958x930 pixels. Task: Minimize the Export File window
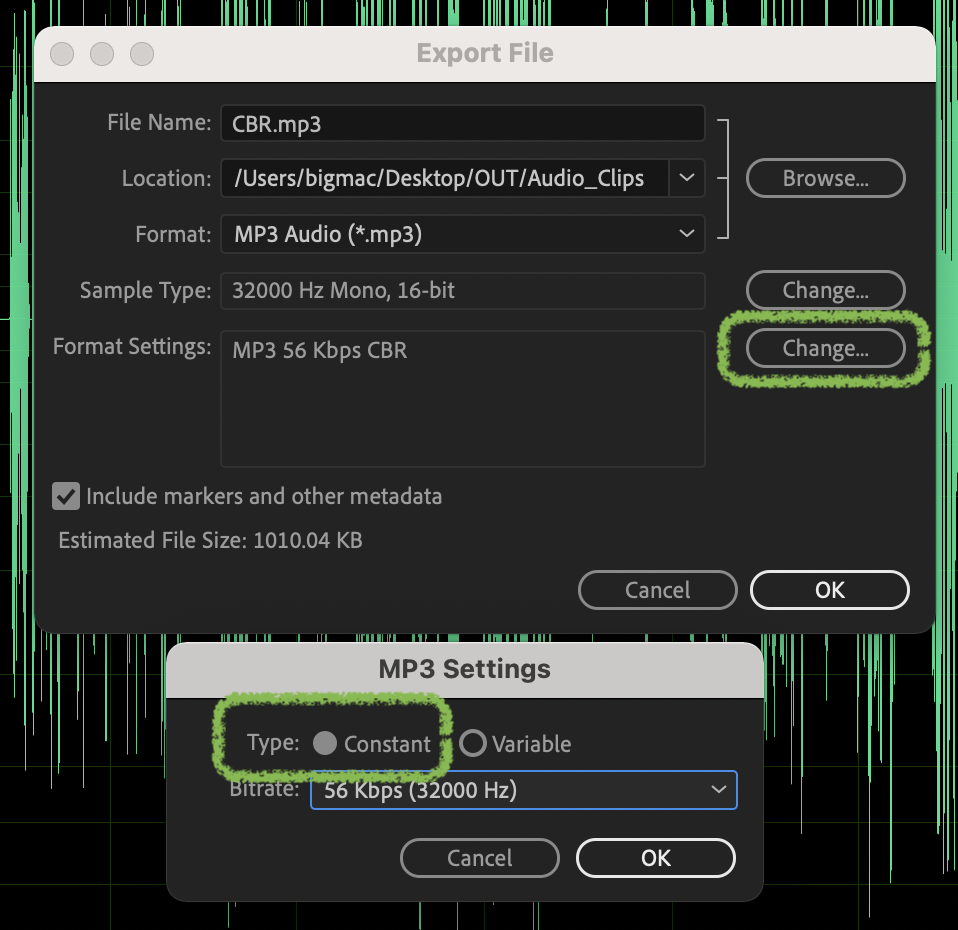pyautogui.click(x=102, y=54)
